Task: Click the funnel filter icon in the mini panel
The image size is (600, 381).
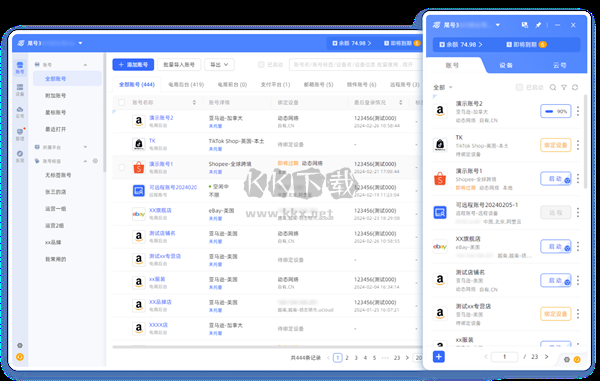Action: point(564,88)
